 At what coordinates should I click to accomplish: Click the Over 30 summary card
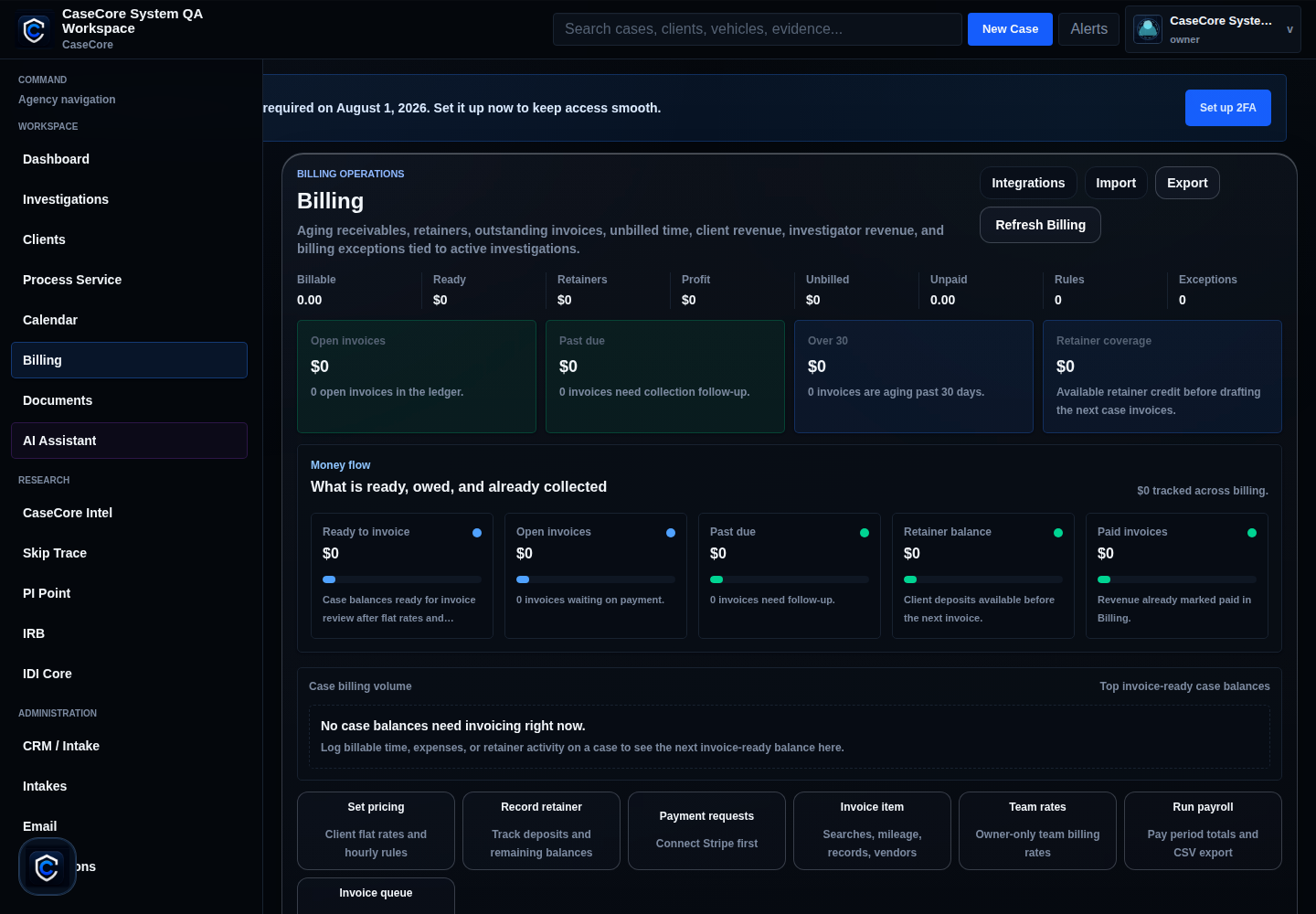pos(914,377)
